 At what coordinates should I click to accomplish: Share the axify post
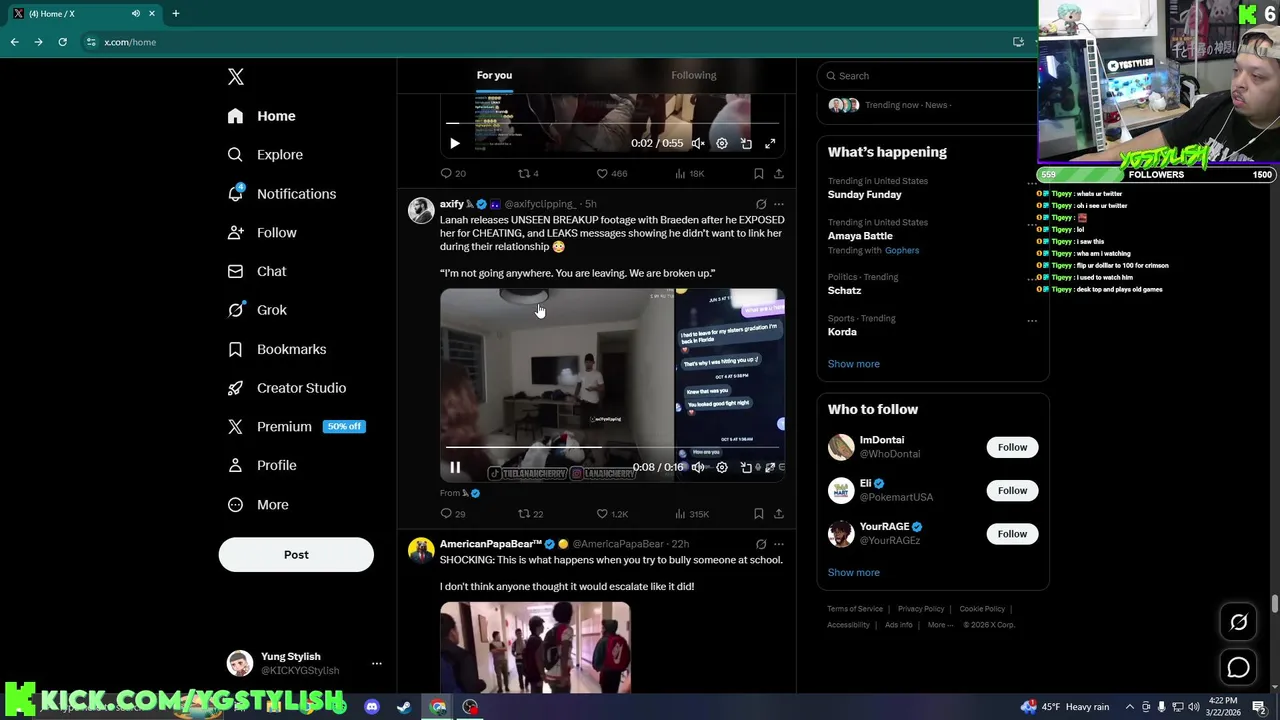click(779, 514)
